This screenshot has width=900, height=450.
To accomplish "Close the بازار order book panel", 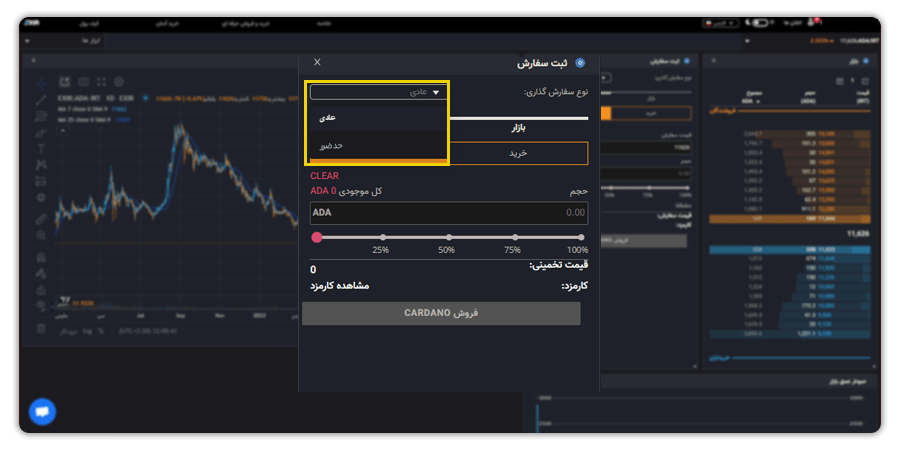I will (713, 60).
